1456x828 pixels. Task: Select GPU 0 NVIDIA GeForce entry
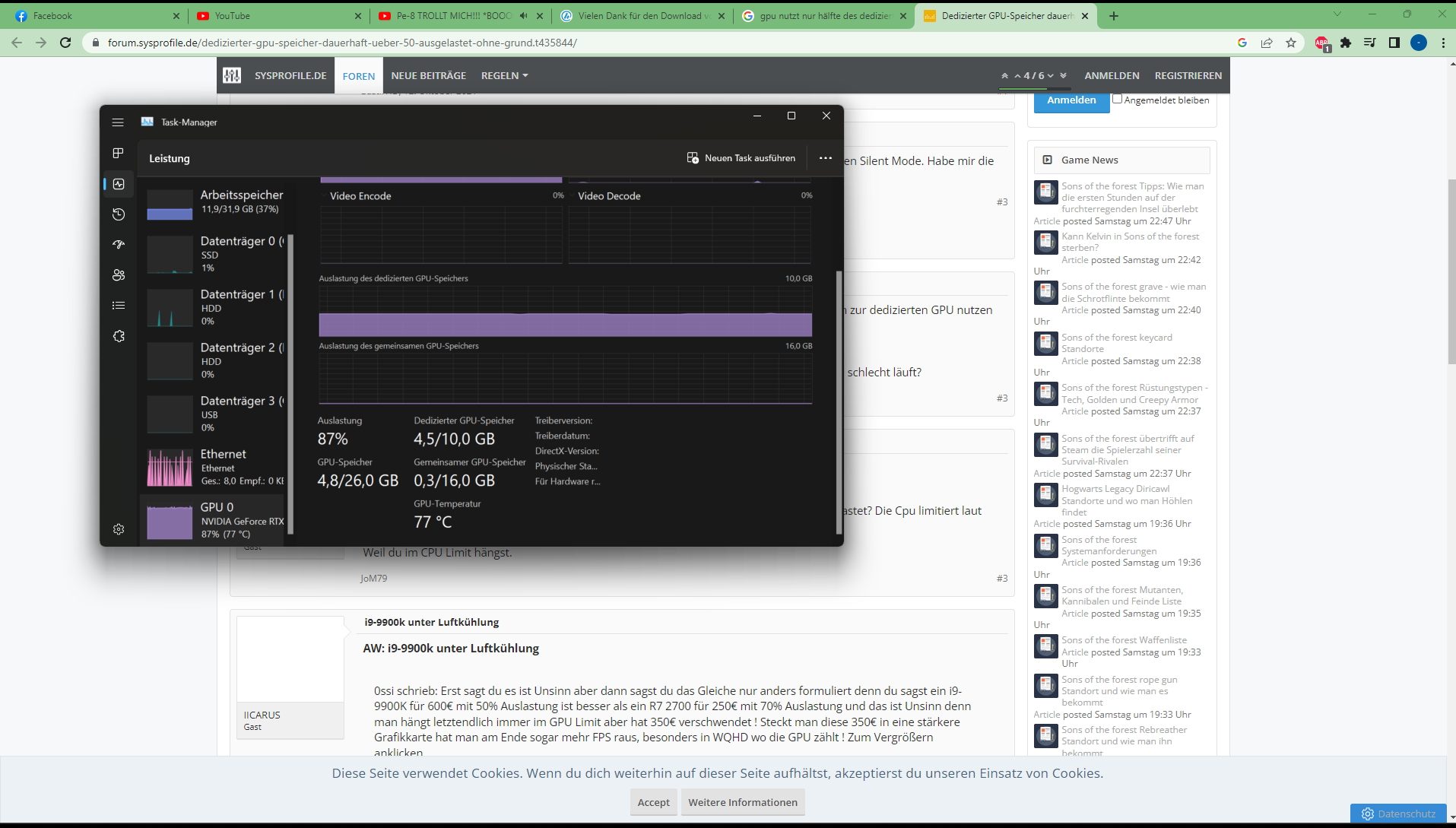click(x=213, y=520)
